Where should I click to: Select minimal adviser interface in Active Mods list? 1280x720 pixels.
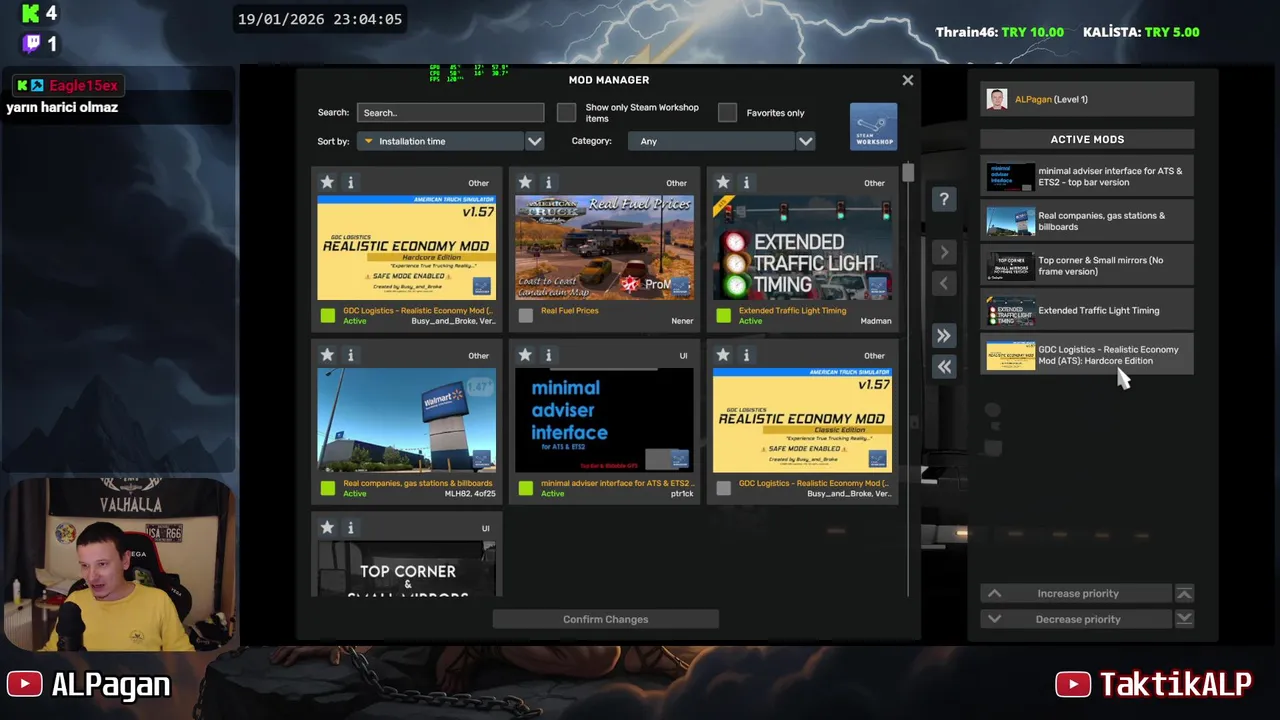point(1087,177)
